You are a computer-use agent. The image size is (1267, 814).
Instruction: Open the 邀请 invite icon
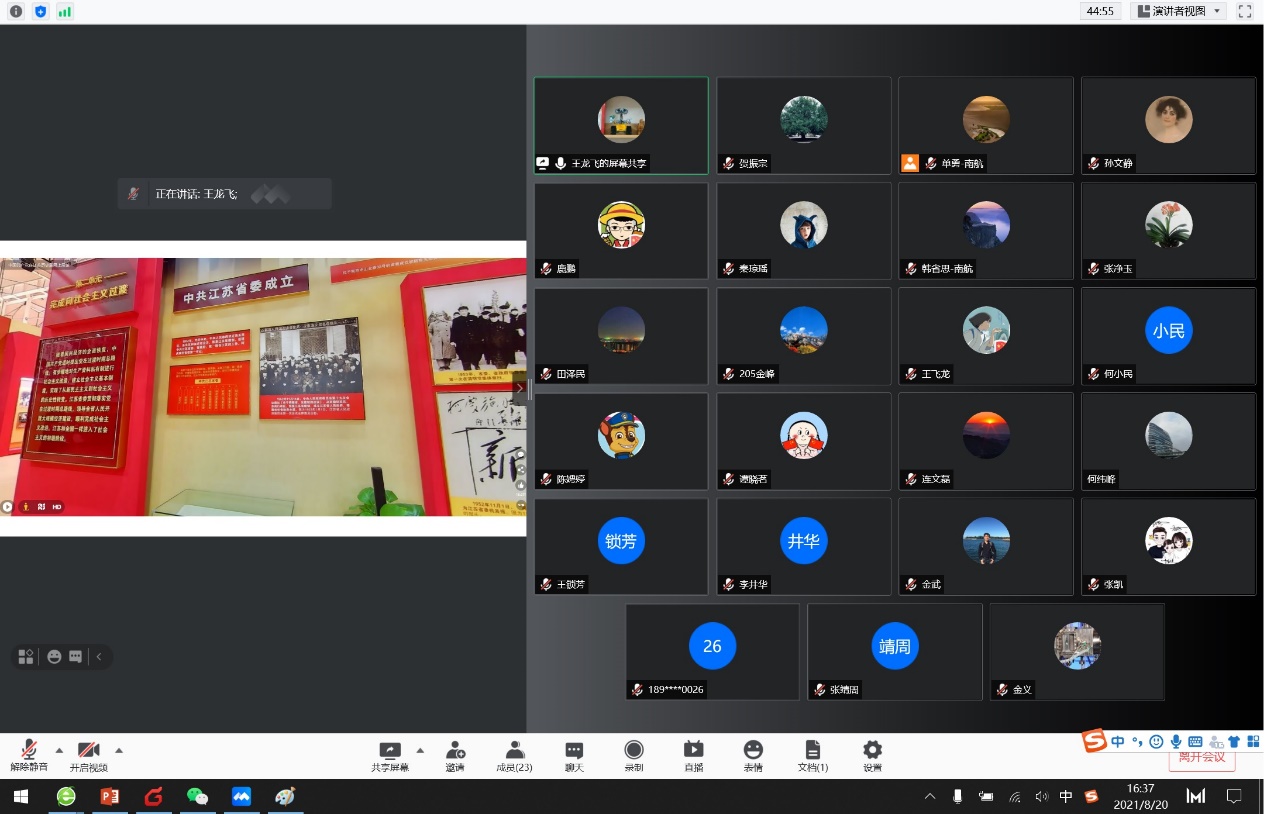click(455, 751)
